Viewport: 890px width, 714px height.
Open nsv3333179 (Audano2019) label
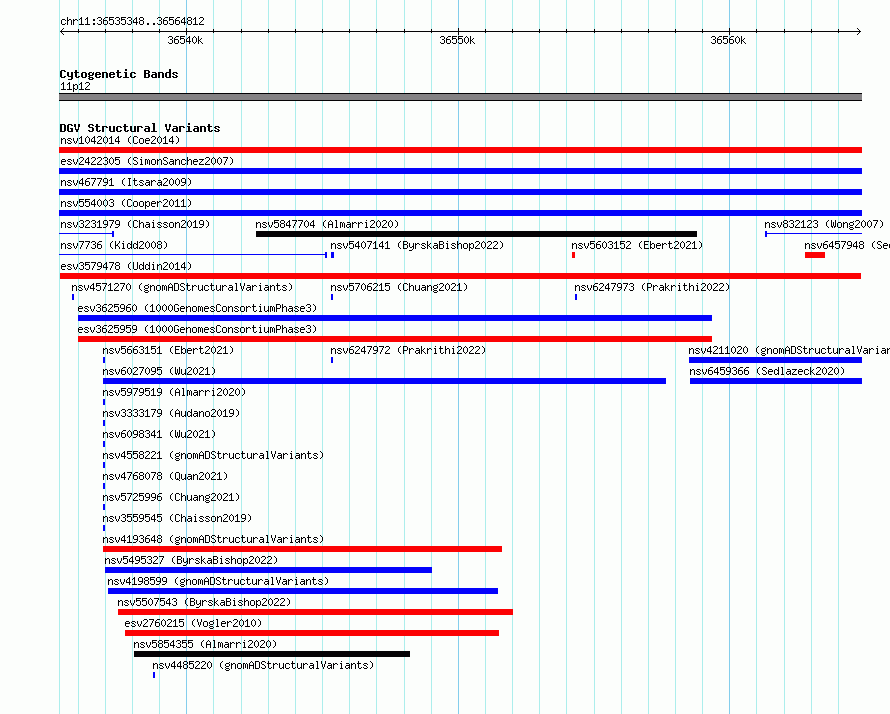point(171,413)
